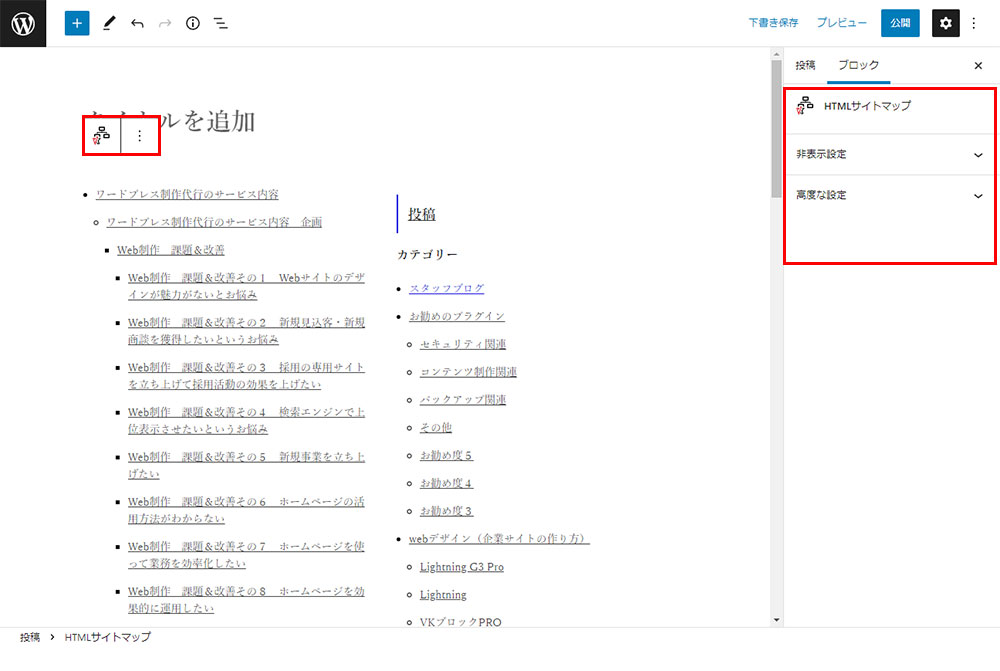
Task: Switch to the ブロック sidebar tab
Action: pos(858,65)
